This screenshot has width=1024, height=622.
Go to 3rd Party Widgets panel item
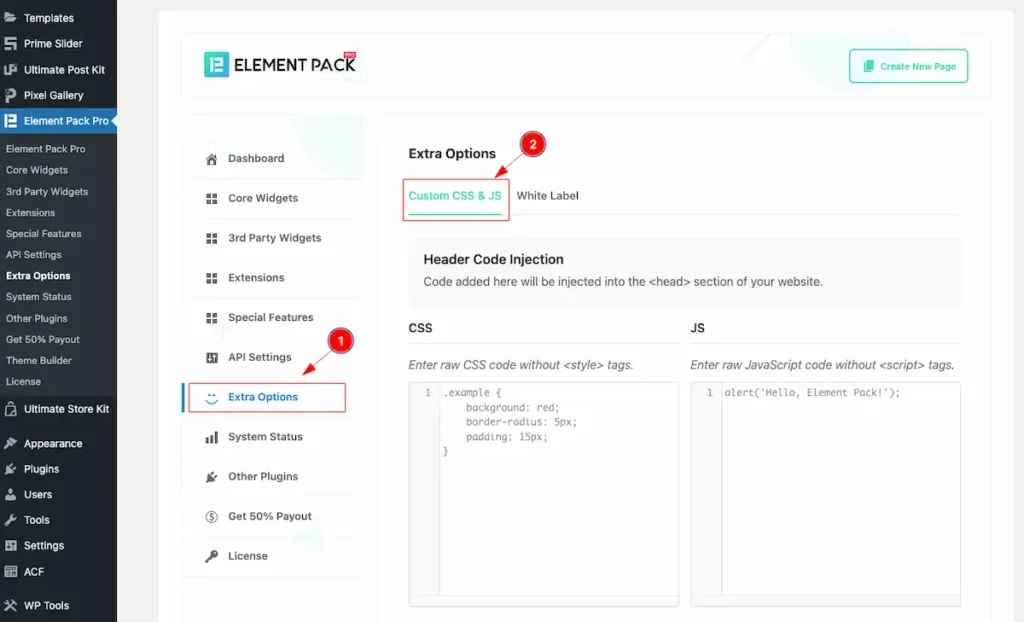274,238
